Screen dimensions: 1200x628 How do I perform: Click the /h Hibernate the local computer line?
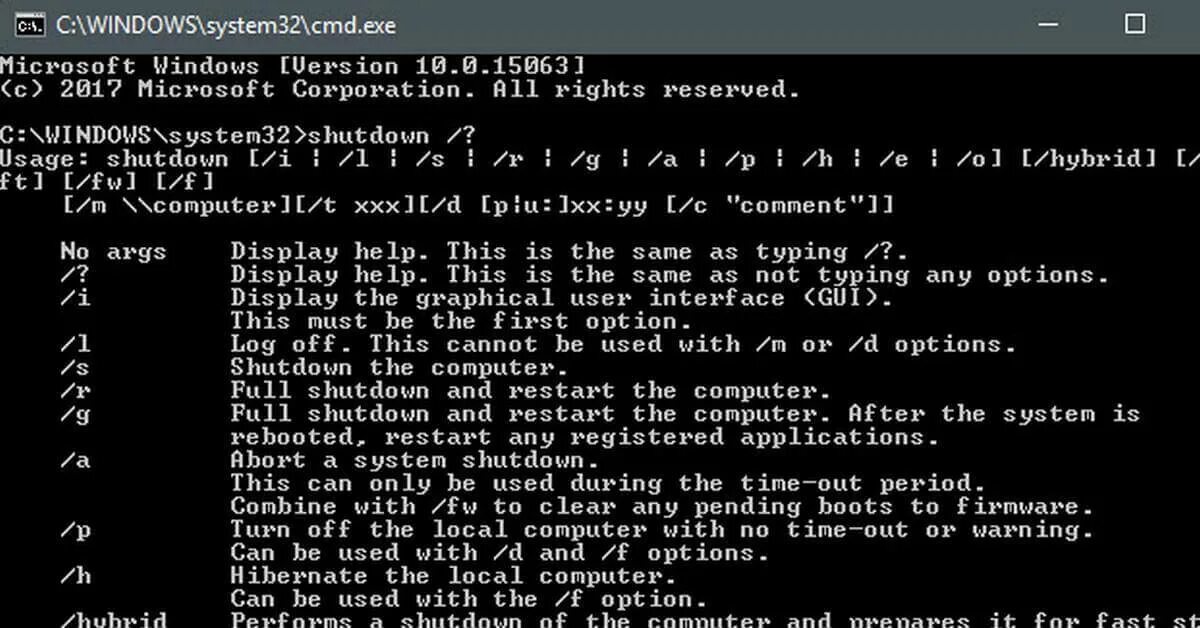[x=368, y=576]
